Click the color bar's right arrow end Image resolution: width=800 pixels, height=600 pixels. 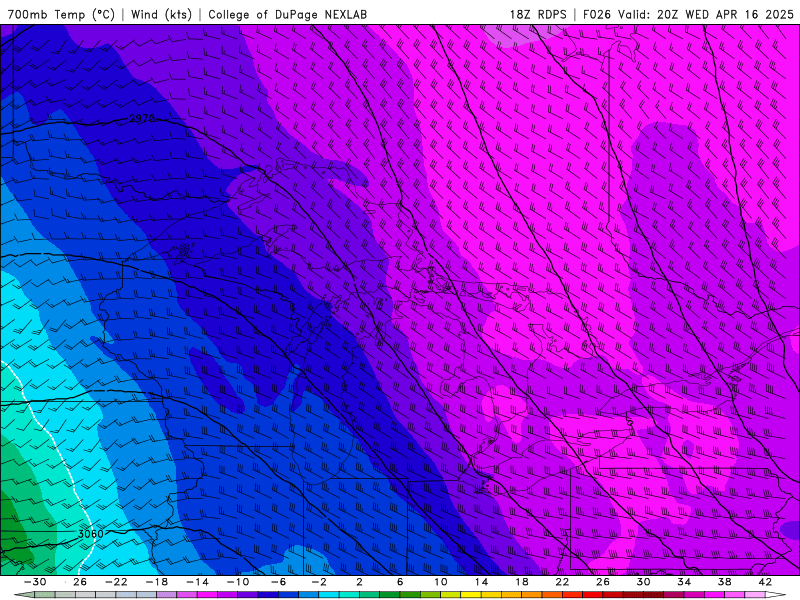[776, 595]
